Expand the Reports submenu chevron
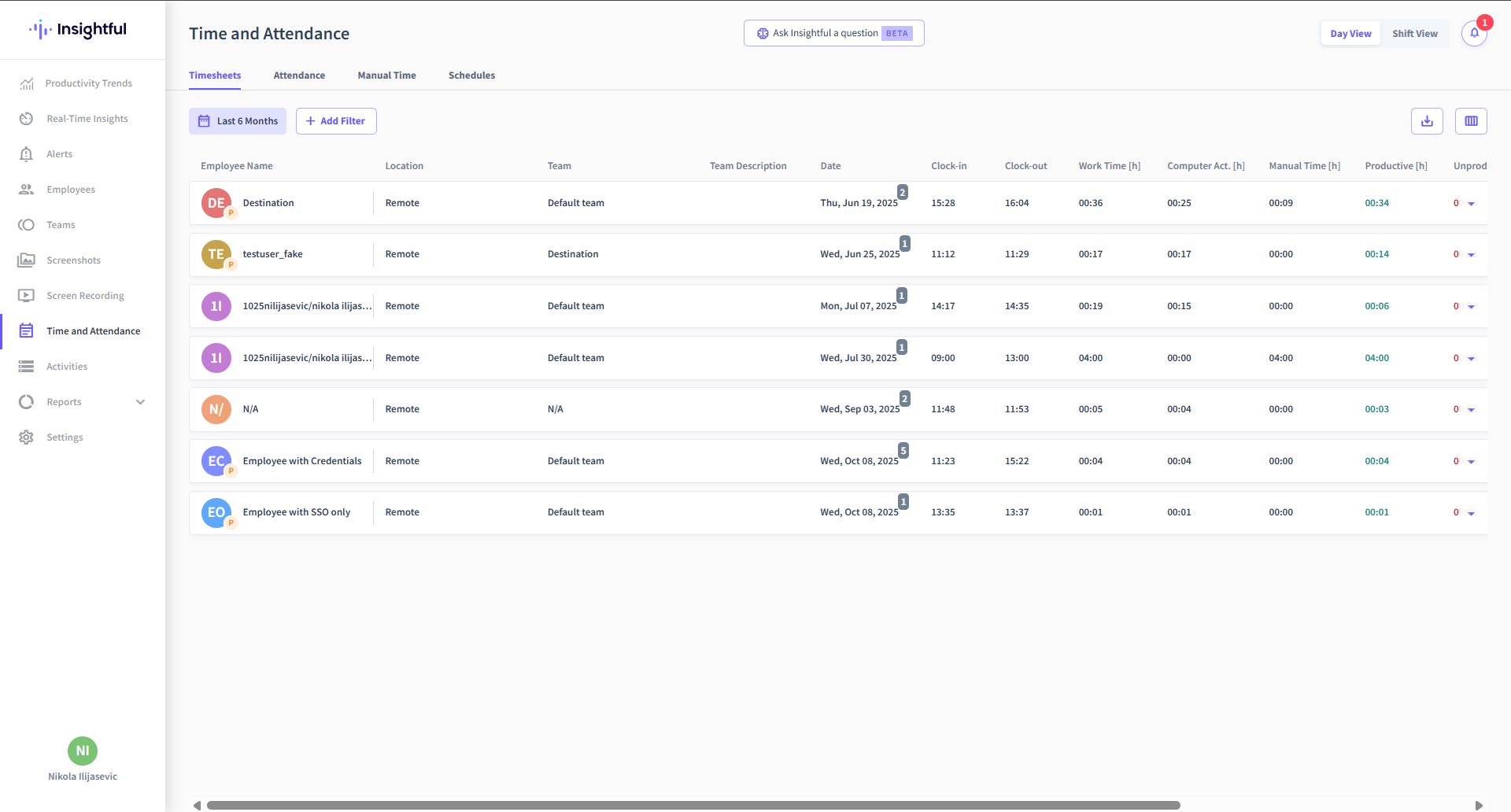The height and width of the screenshot is (812, 1511). click(x=140, y=402)
